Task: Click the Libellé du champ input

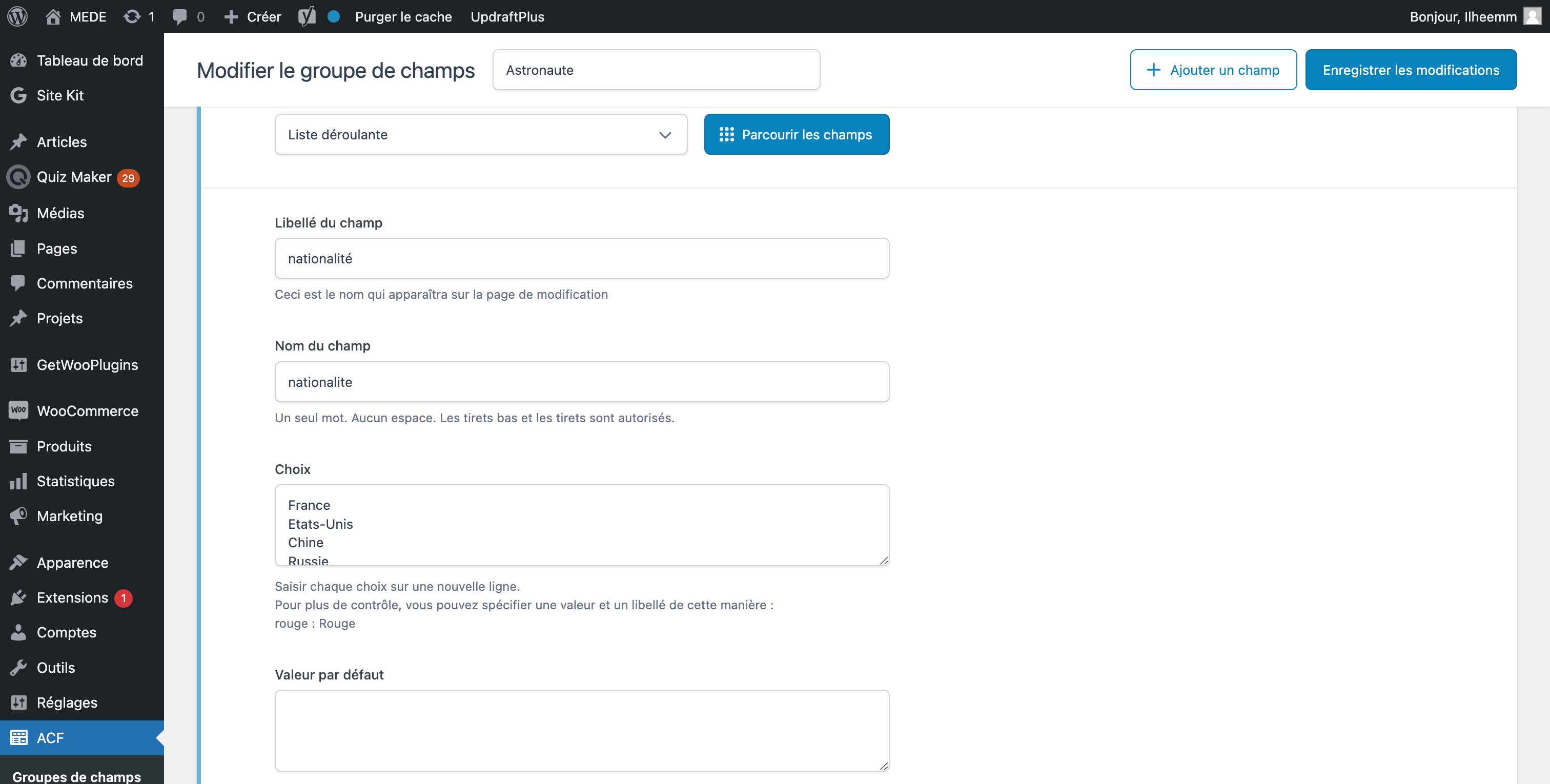Action: click(581, 258)
